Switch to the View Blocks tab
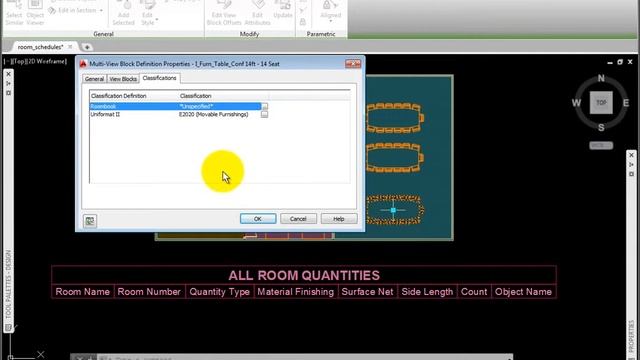Image resolution: width=640 pixels, height=360 pixels. (x=123, y=79)
